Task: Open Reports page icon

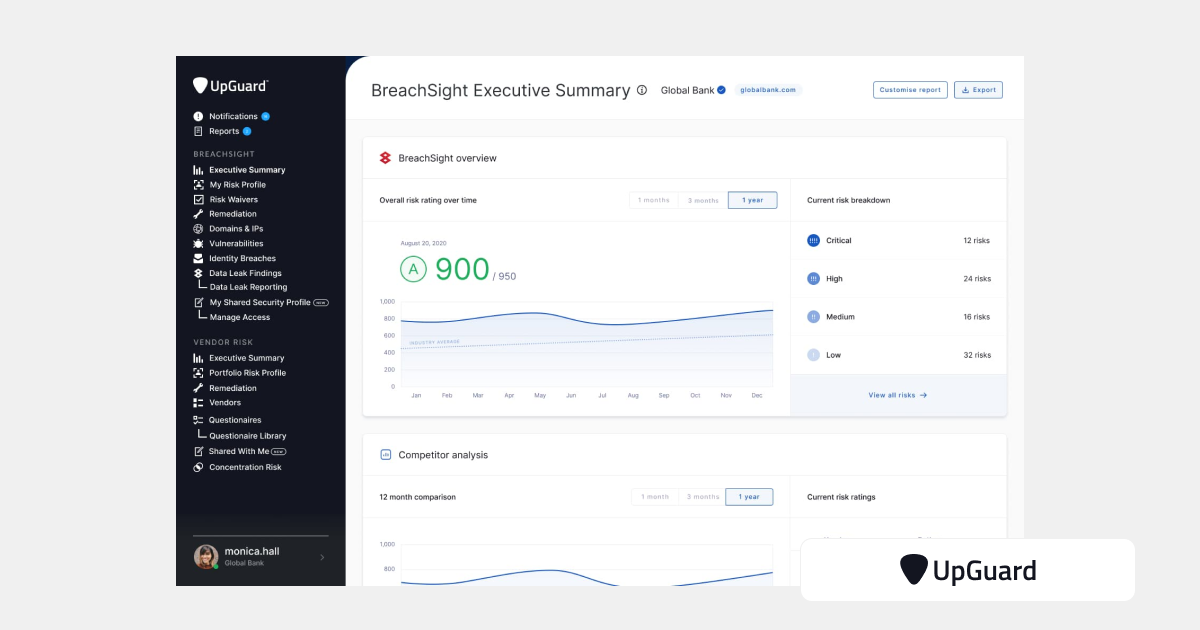Action: (x=198, y=131)
